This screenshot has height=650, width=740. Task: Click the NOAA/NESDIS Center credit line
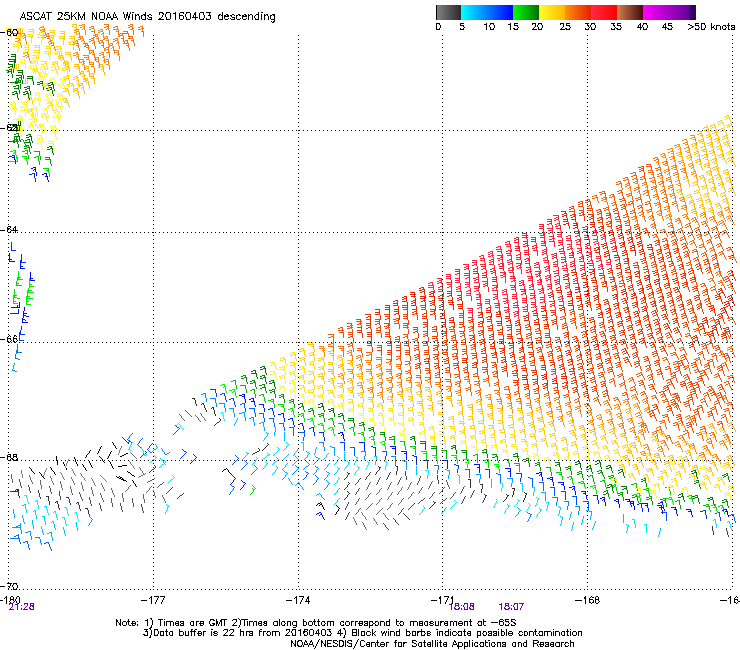(x=432, y=644)
